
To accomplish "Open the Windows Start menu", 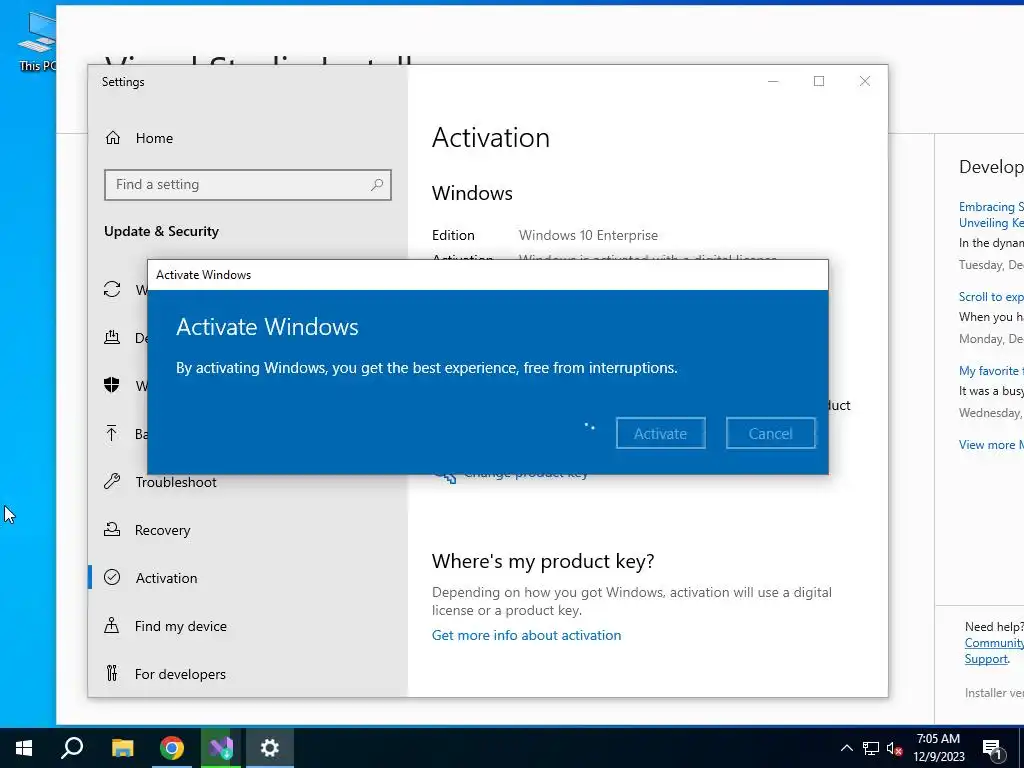I will [24, 748].
